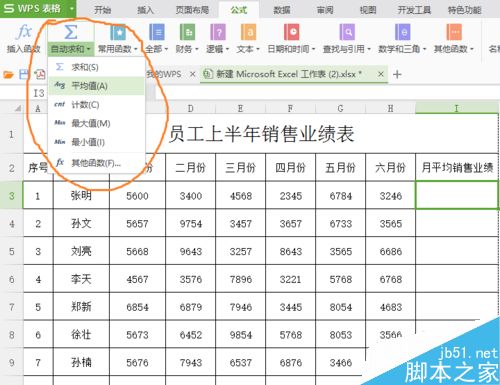Screen dimensions: 500x385
Task: Click the cell with value 7896
Action: pyautogui.click(x=240, y=279)
